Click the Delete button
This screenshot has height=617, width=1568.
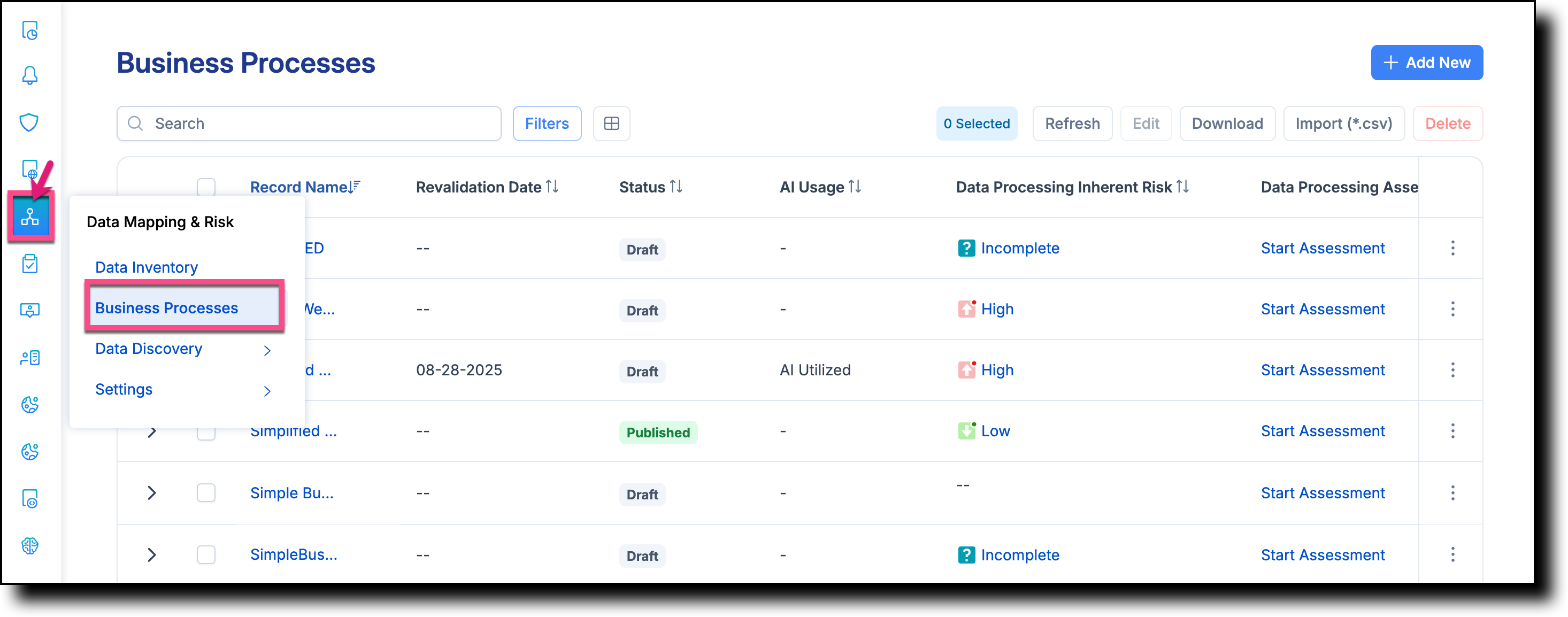pyautogui.click(x=1448, y=124)
